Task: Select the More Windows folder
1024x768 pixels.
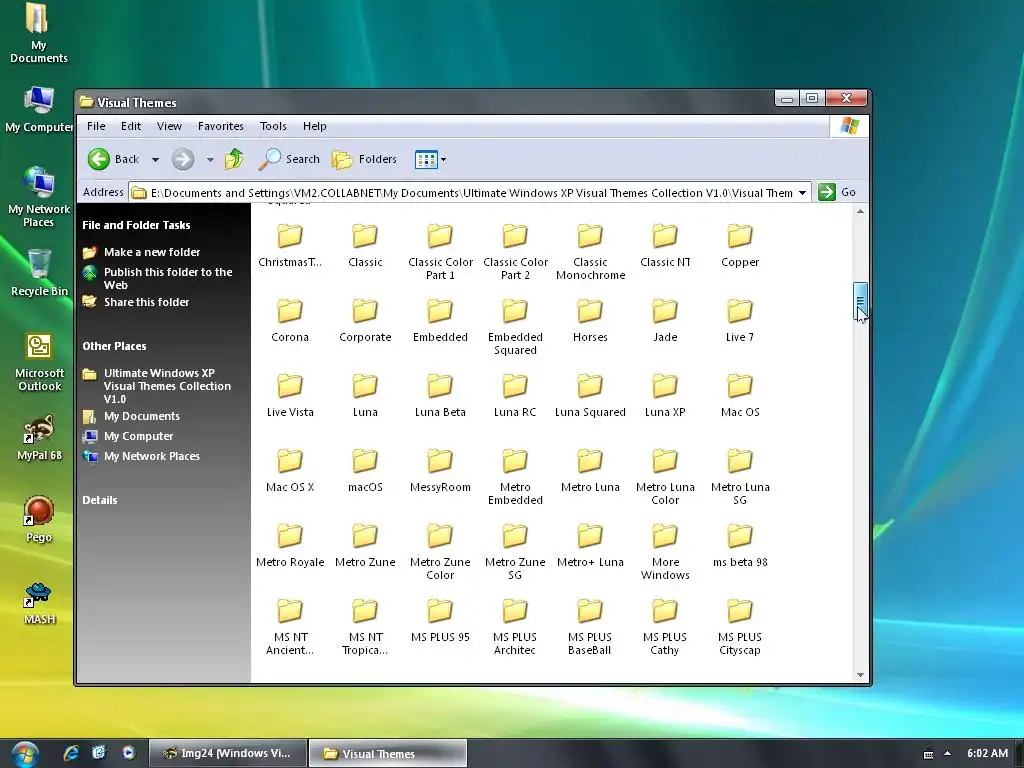Action: pyautogui.click(x=665, y=552)
